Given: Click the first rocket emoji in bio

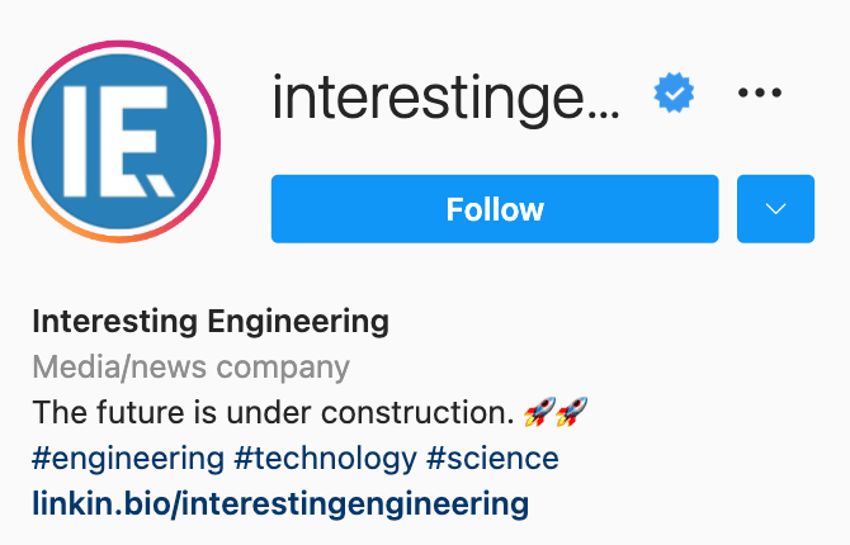Looking at the screenshot, I should 540,411.
